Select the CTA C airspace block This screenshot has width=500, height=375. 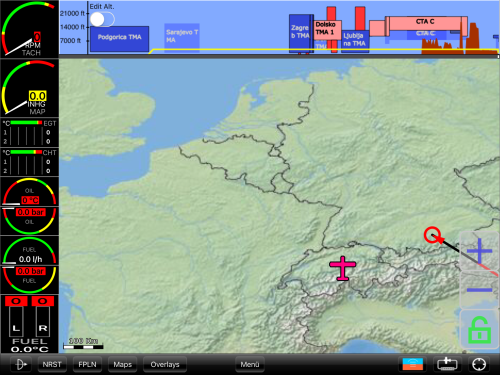426,23
